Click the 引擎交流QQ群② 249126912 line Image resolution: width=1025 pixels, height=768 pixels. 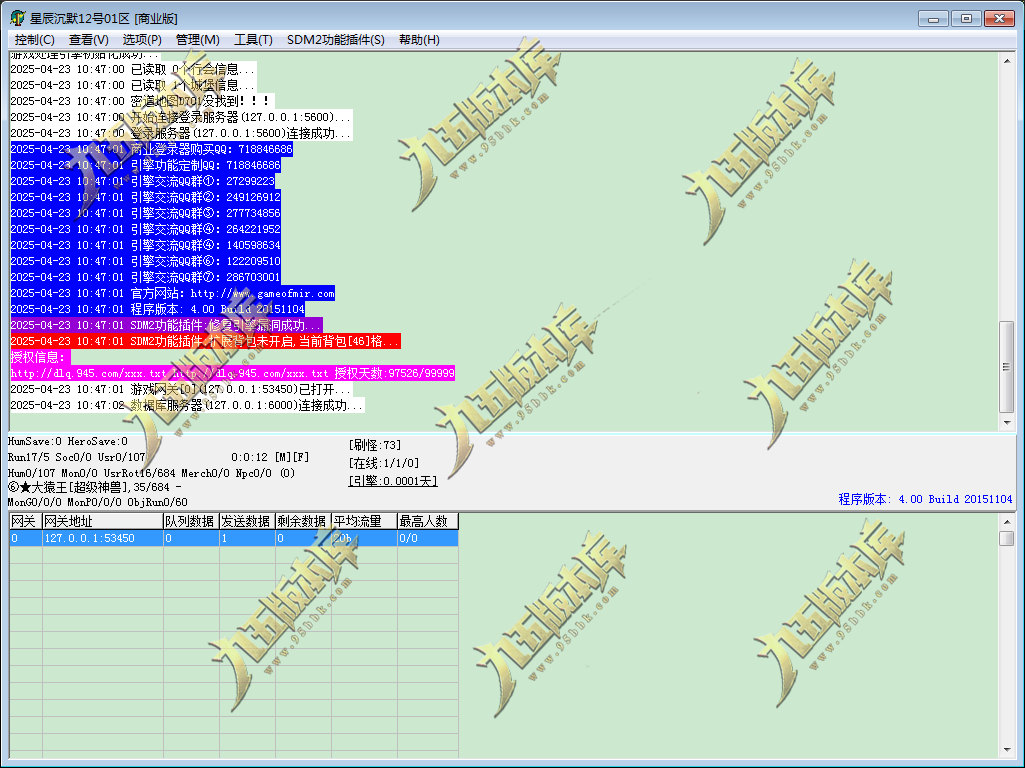point(146,197)
